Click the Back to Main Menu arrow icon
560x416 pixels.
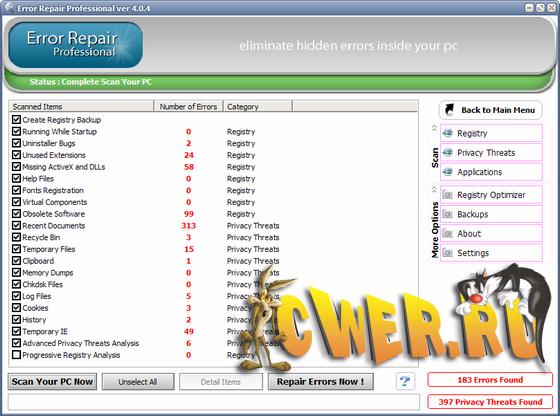[x=449, y=110]
